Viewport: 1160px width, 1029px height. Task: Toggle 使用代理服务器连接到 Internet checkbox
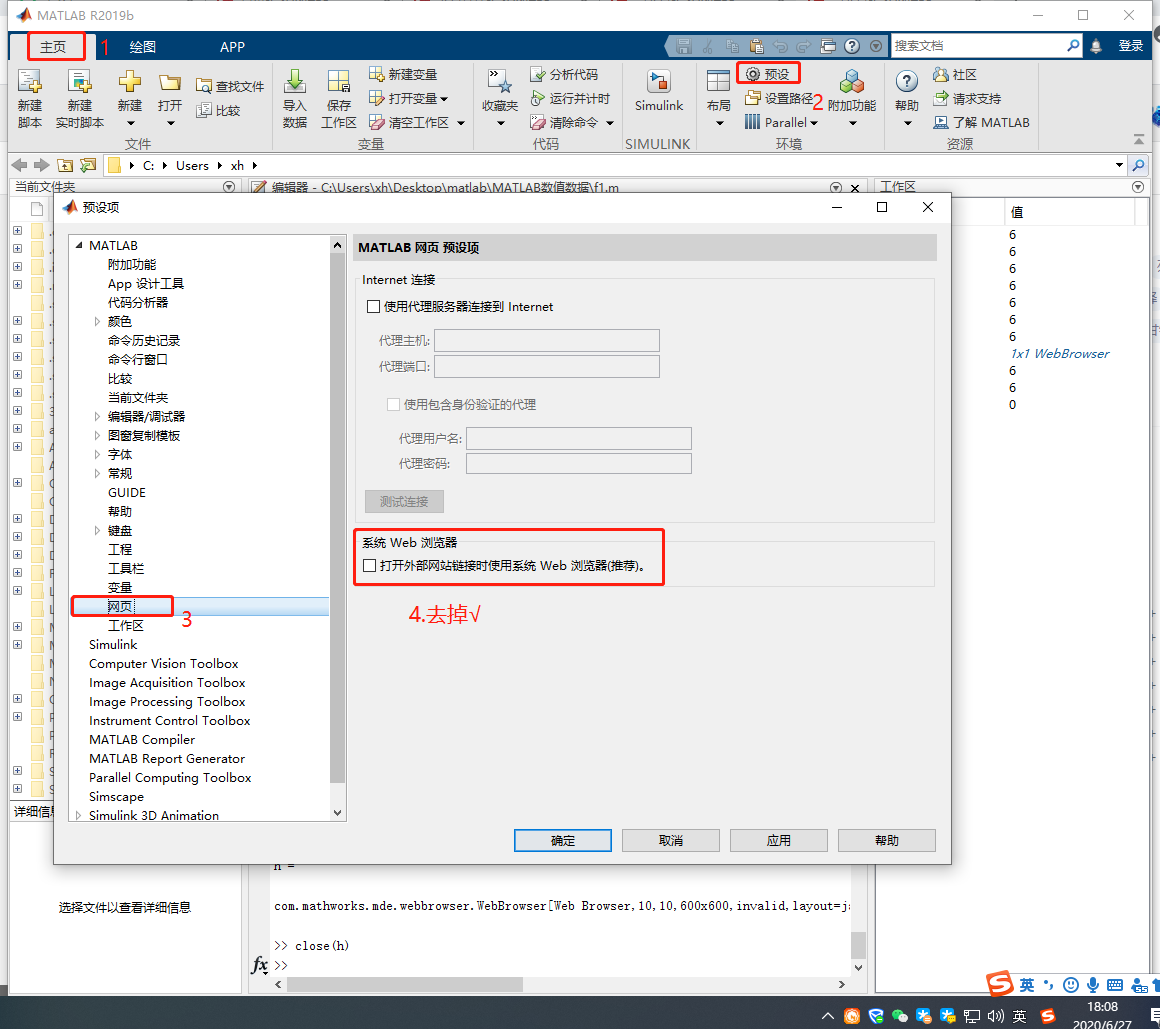click(374, 306)
